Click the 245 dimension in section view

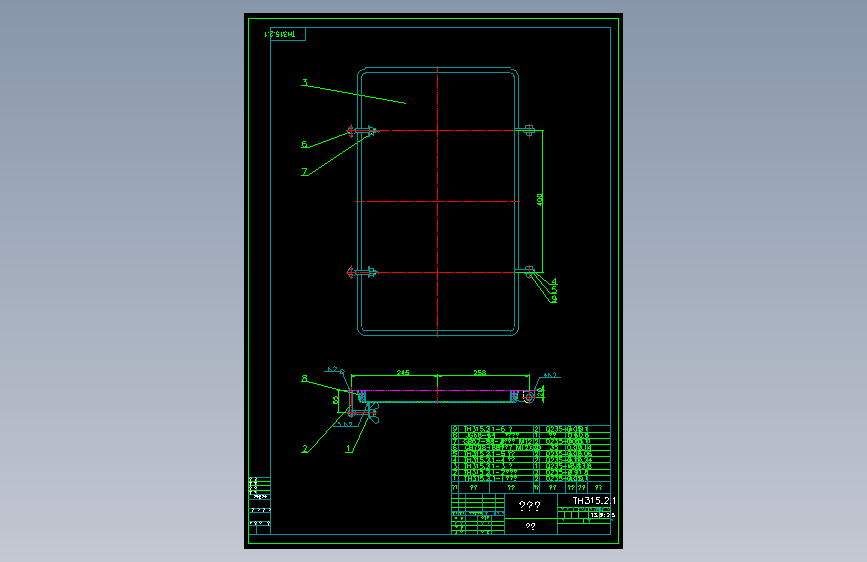click(403, 373)
